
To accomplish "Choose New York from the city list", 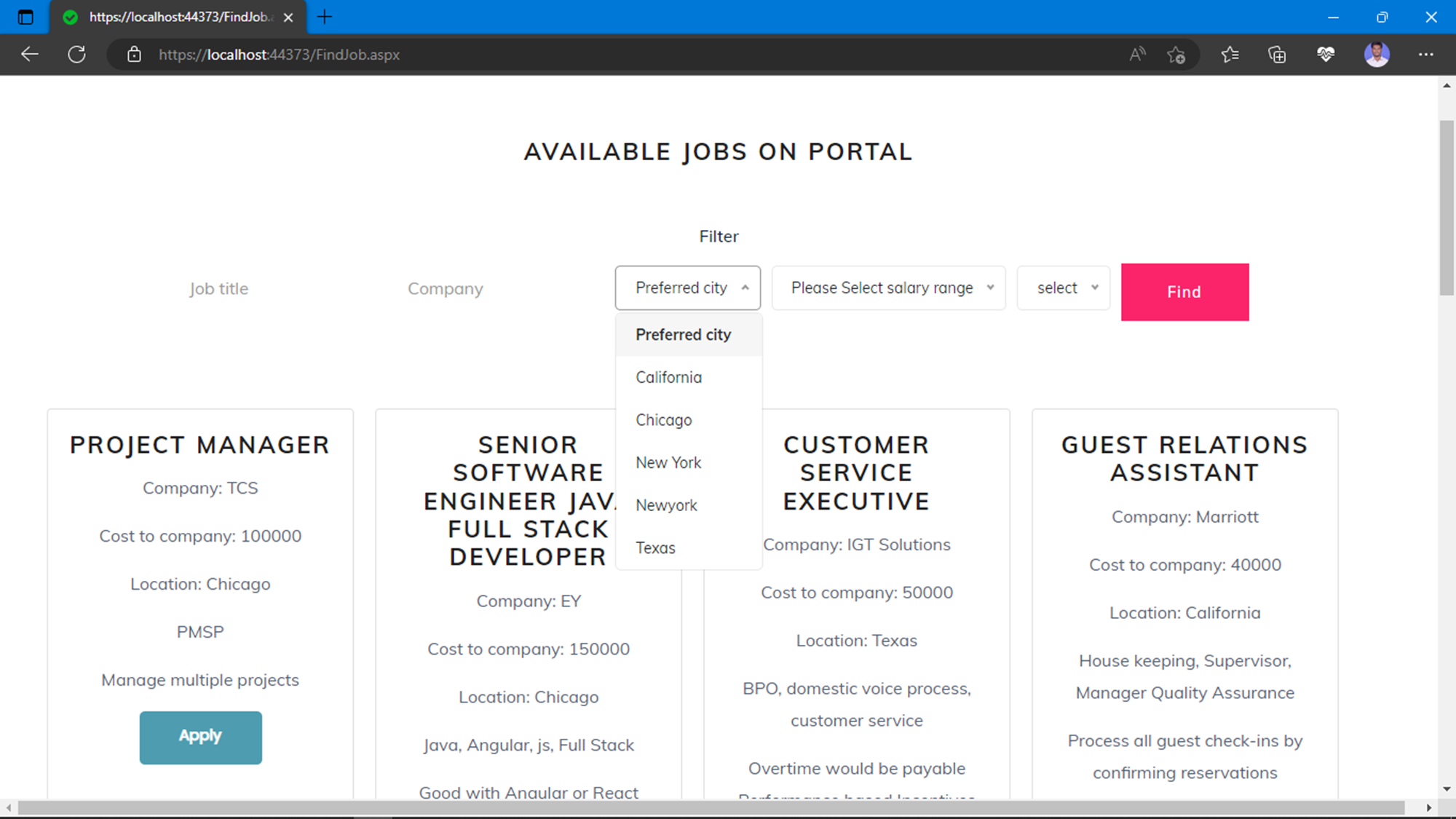I will [689, 463].
